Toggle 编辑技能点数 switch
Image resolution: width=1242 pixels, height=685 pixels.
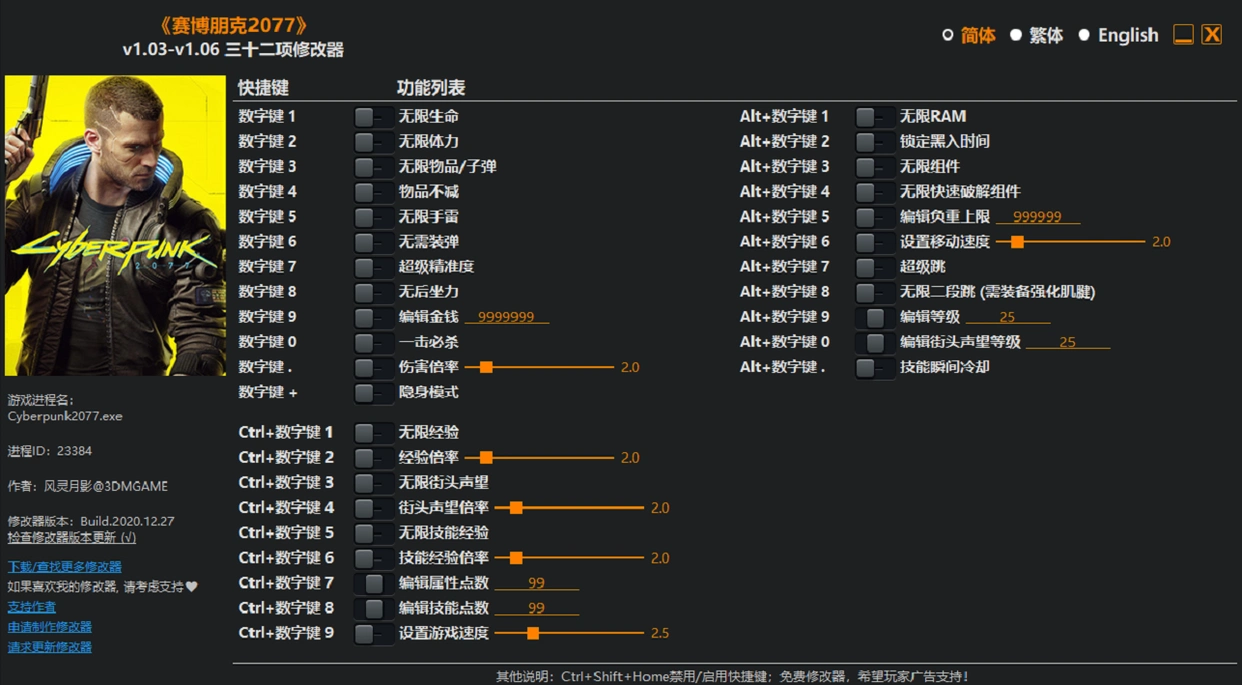coord(373,608)
